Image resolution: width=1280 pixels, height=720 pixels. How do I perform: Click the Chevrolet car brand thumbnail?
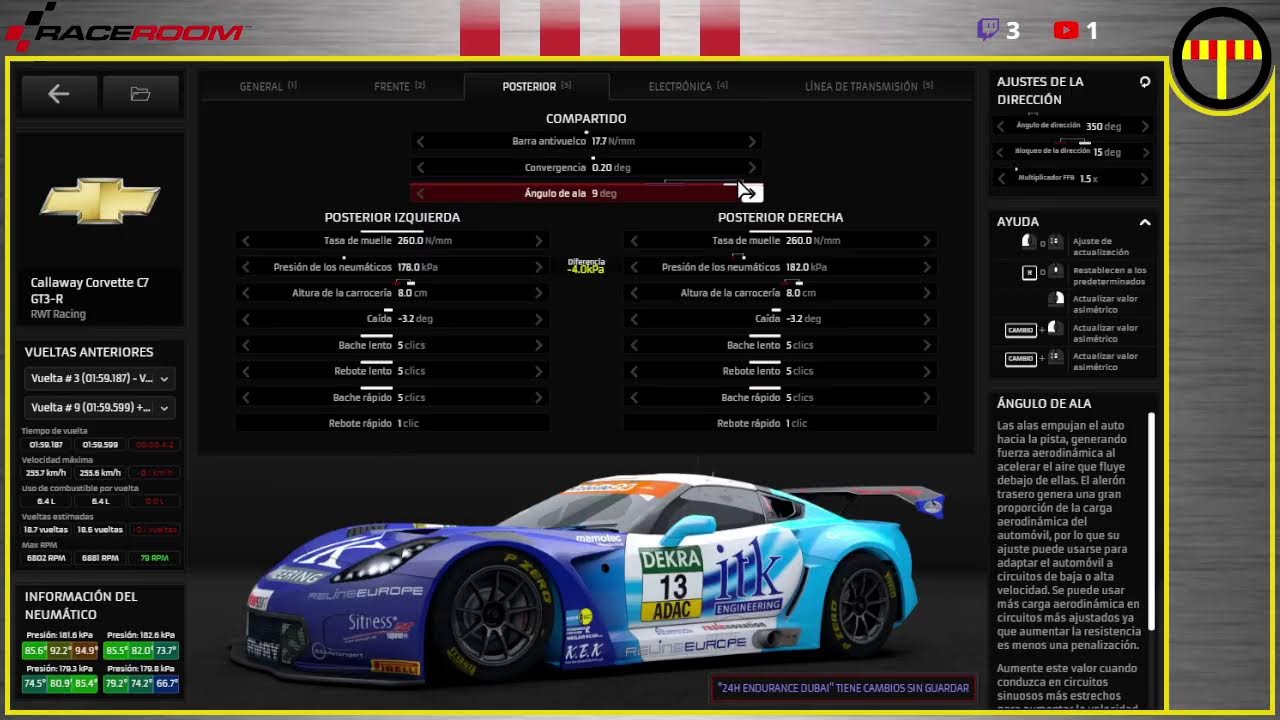(x=100, y=201)
